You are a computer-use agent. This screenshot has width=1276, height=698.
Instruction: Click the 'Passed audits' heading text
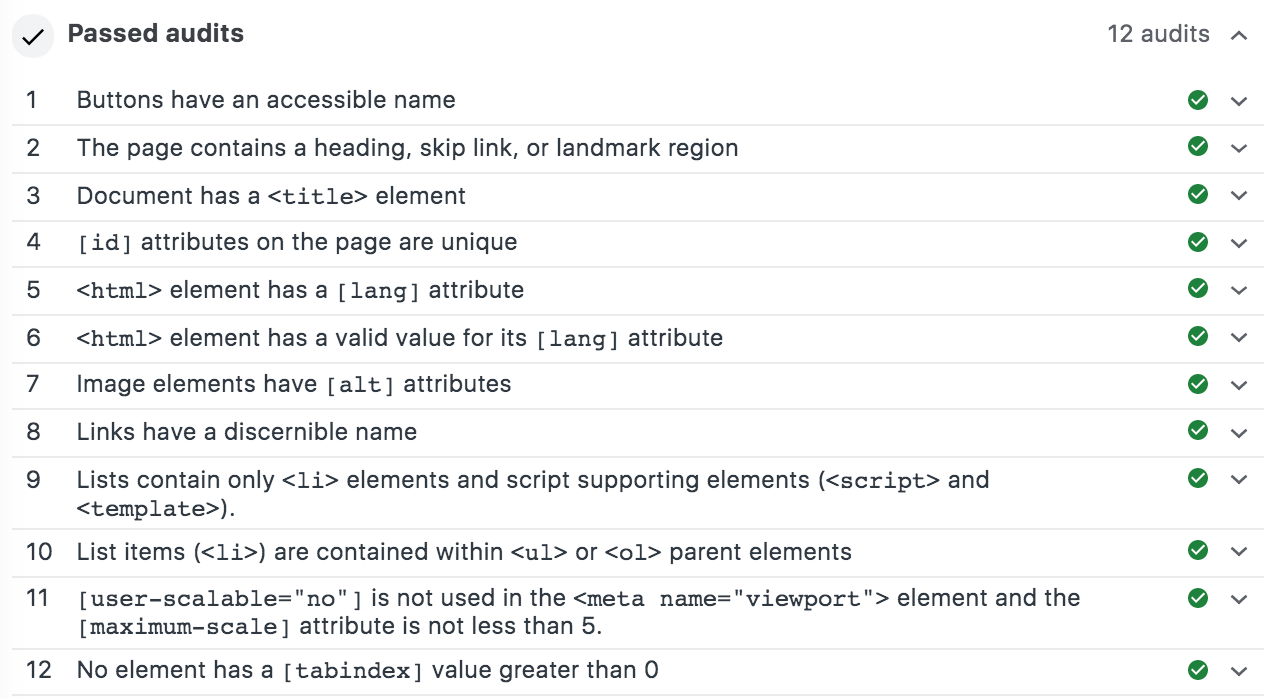[x=155, y=34]
